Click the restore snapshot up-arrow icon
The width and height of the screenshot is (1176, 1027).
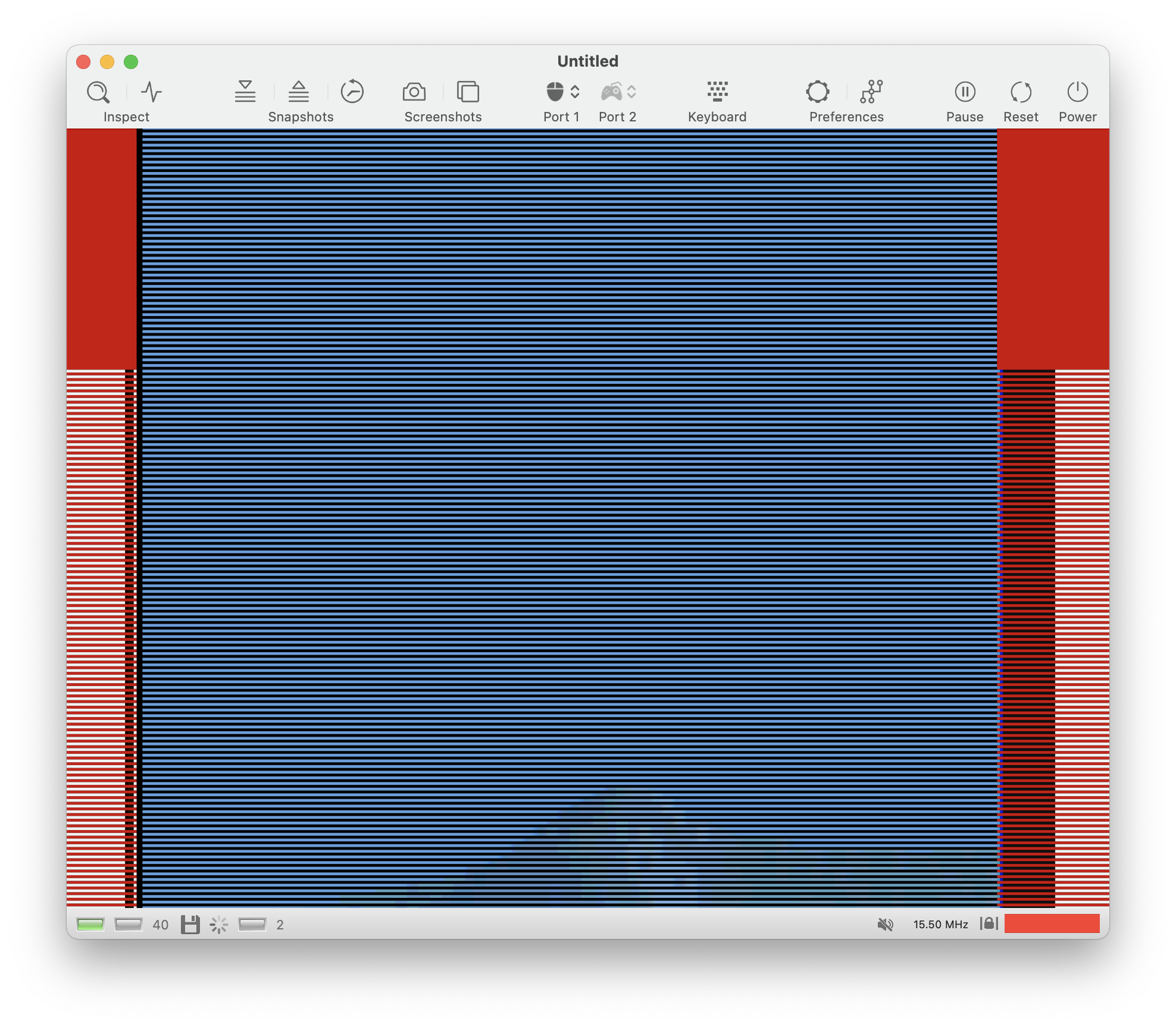pyautogui.click(x=299, y=92)
